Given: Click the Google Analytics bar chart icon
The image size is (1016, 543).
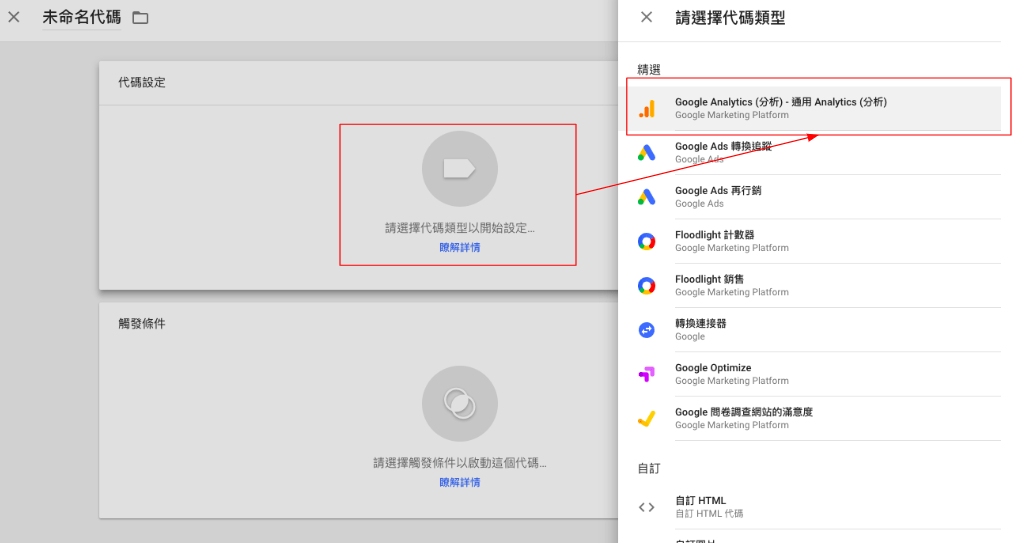Looking at the screenshot, I should (647, 109).
